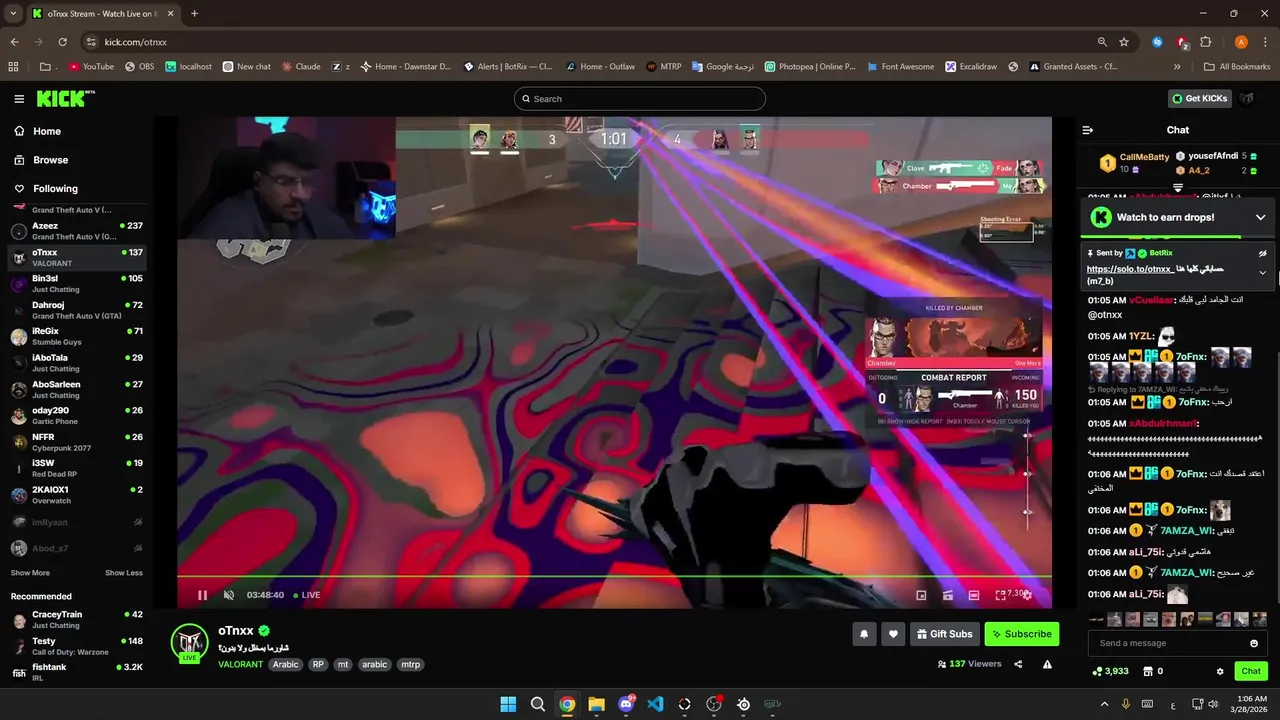Open video player settings gear
Image resolution: width=1280 pixels, height=720 pixels.
point(1026,595)
